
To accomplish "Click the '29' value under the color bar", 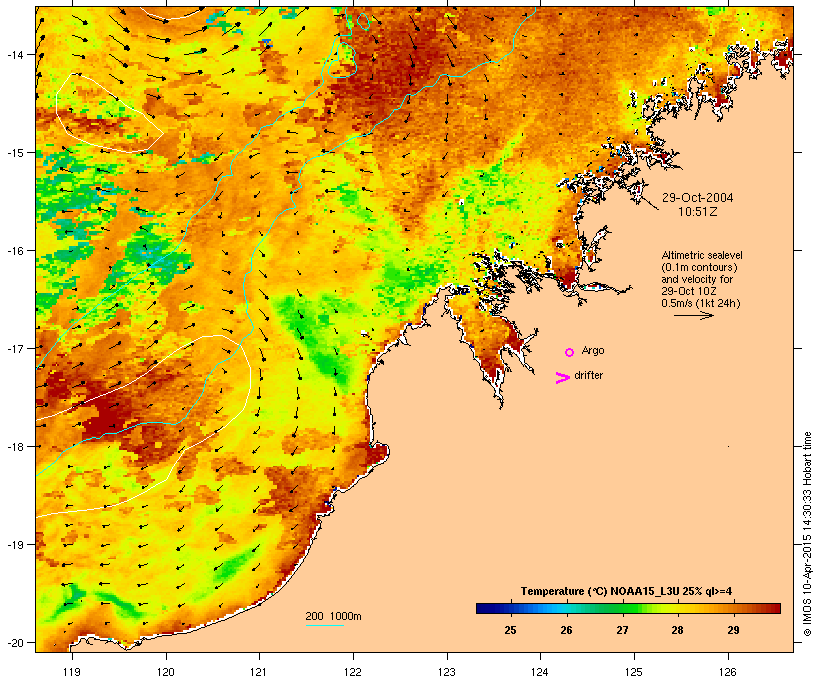I will pyautogui.click(x=733, y=630).
